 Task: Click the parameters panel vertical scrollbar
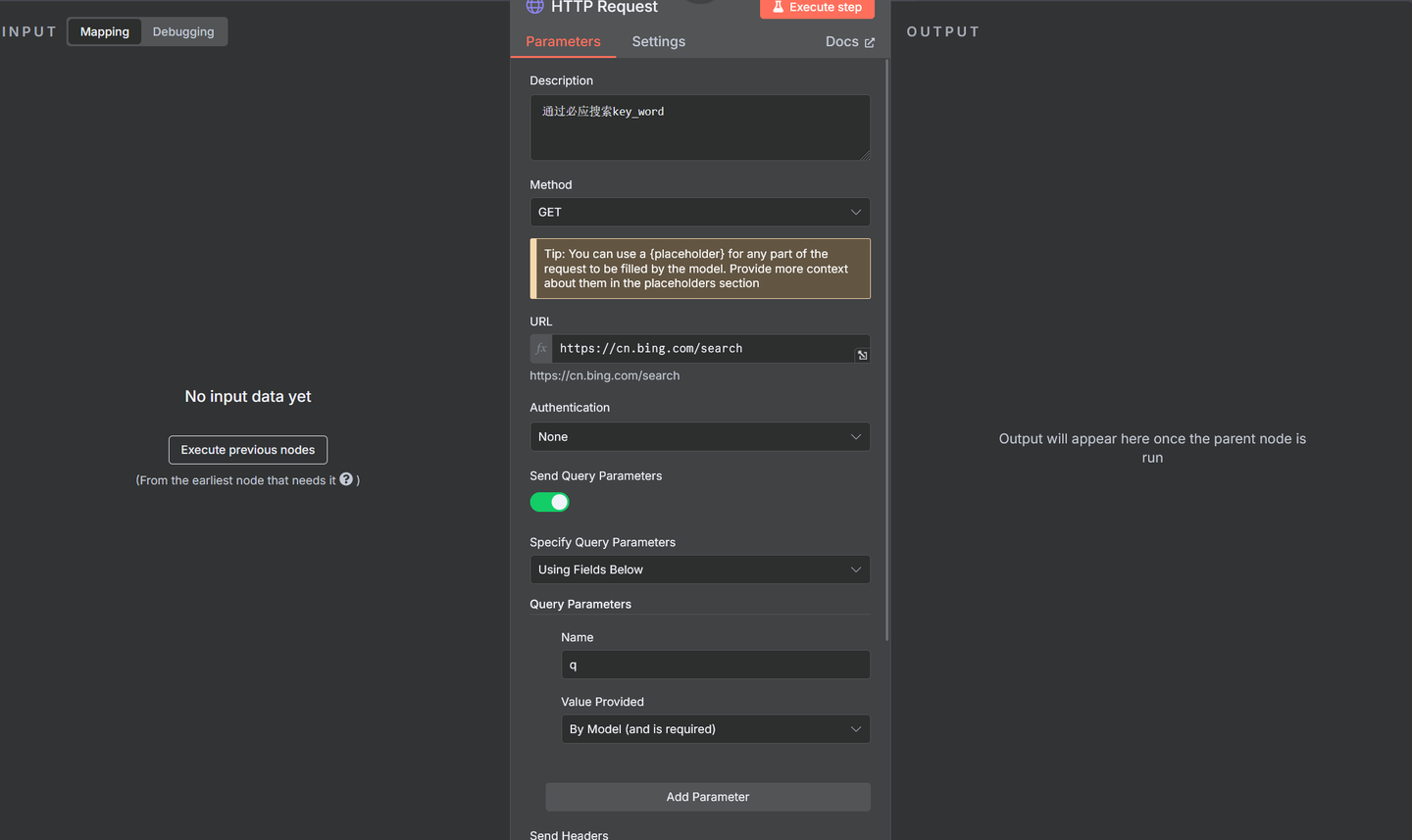(x=887, y=353)
